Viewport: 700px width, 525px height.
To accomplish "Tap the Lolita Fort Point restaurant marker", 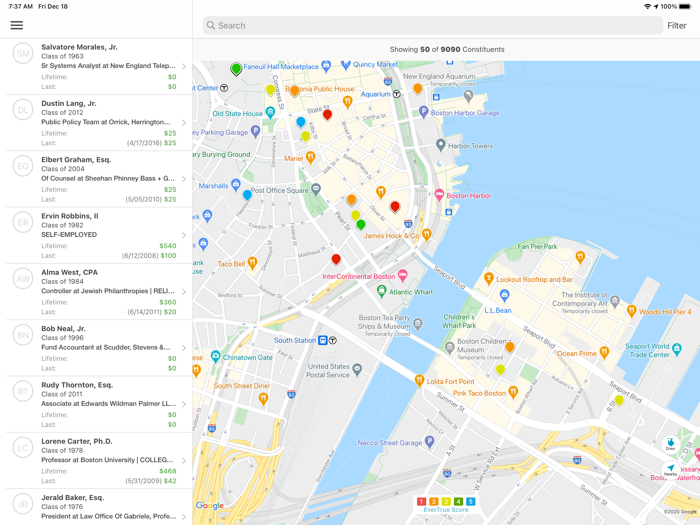I will [x=419, y=380].
